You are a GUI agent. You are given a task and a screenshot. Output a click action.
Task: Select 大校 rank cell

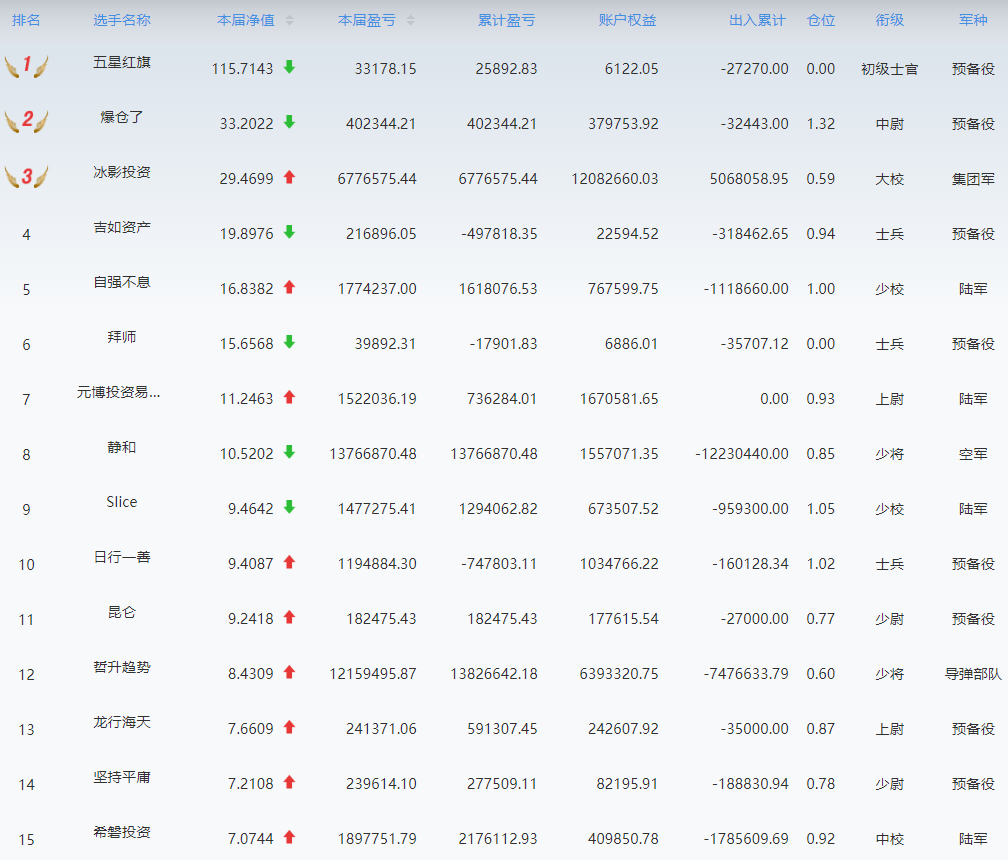890,179
